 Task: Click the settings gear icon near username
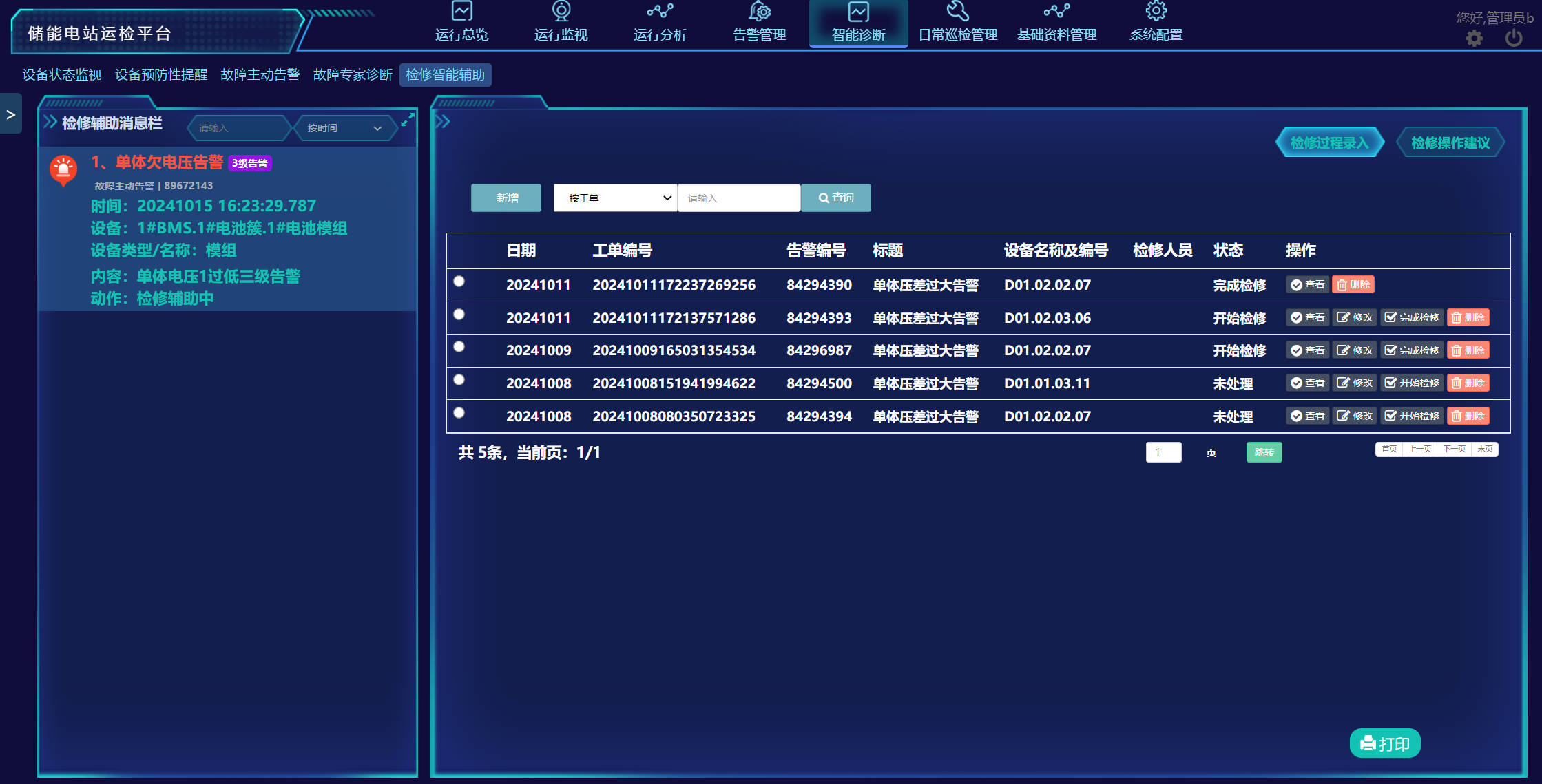[1474, 39]
